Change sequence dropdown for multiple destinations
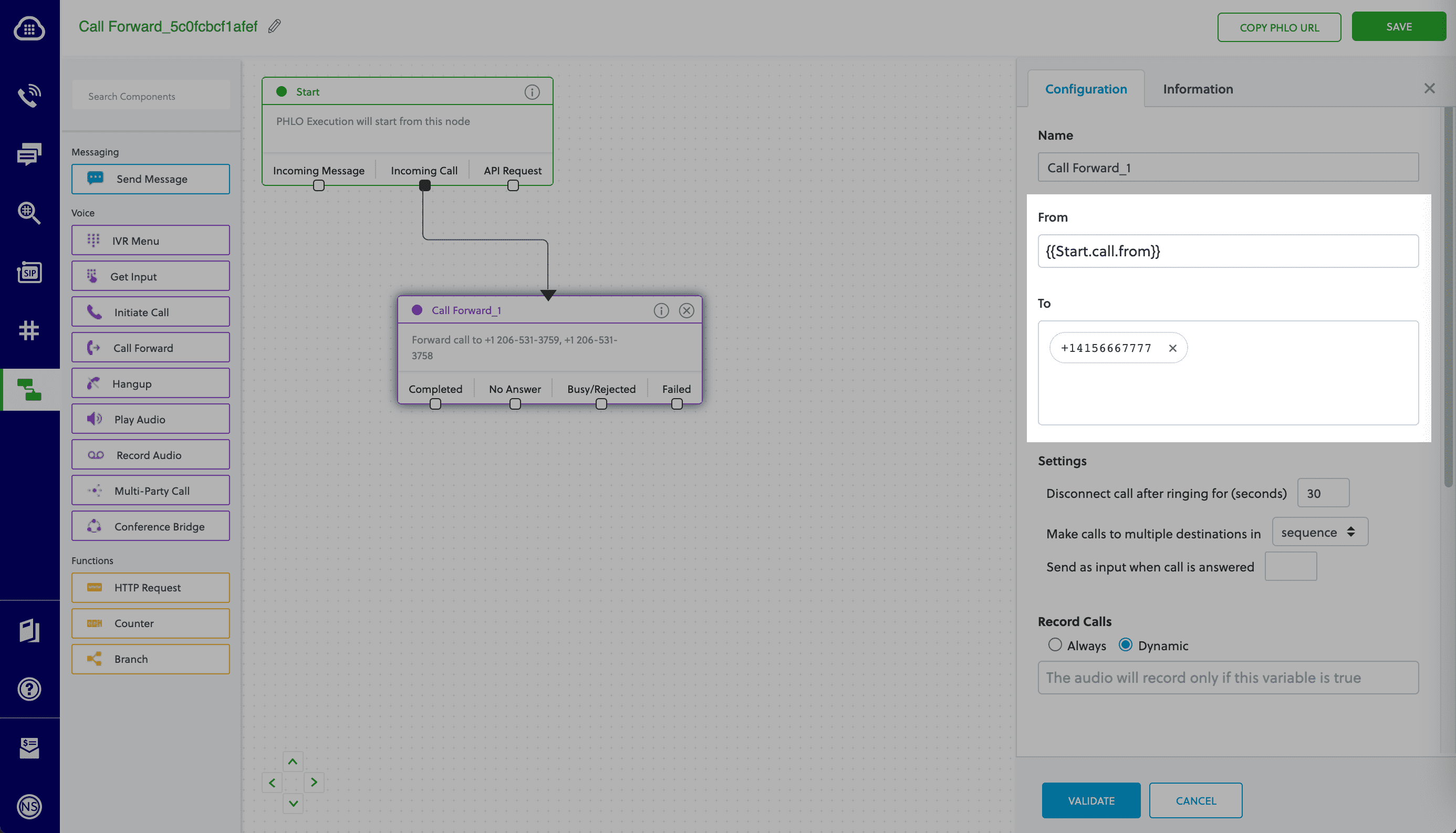 click(x=1318, y=531)
